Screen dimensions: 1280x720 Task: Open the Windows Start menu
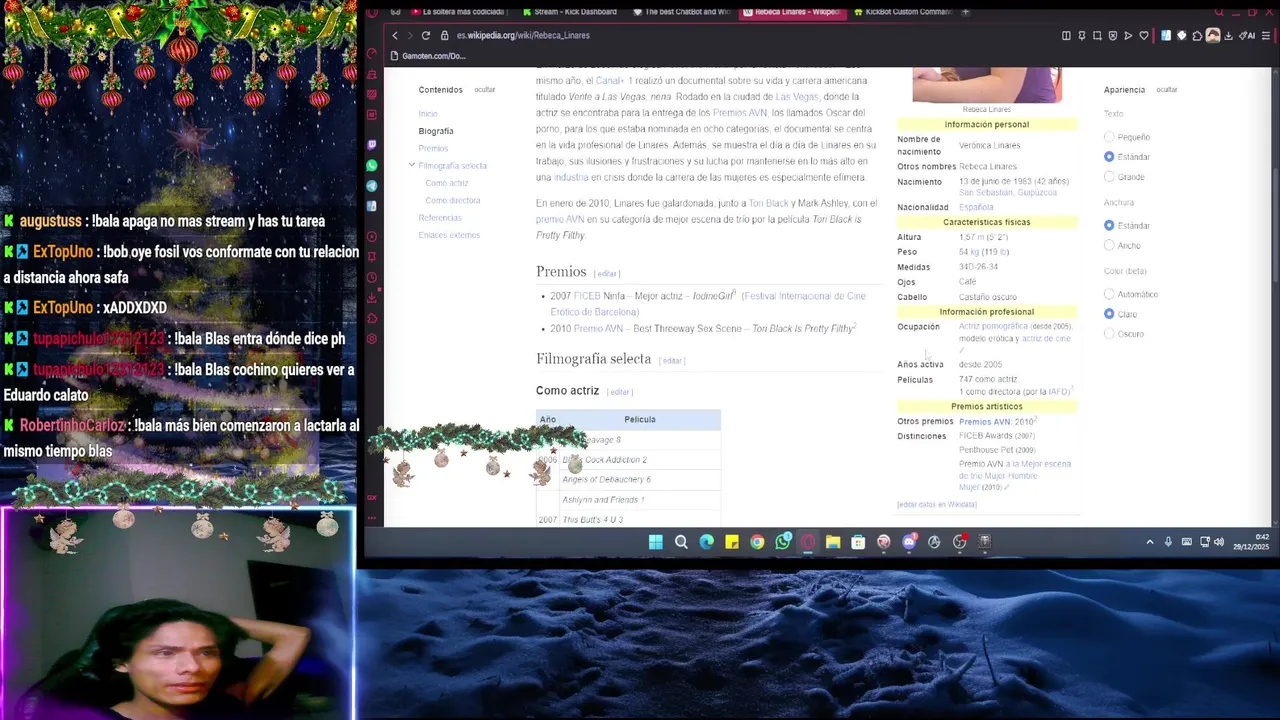pos(655,542)
